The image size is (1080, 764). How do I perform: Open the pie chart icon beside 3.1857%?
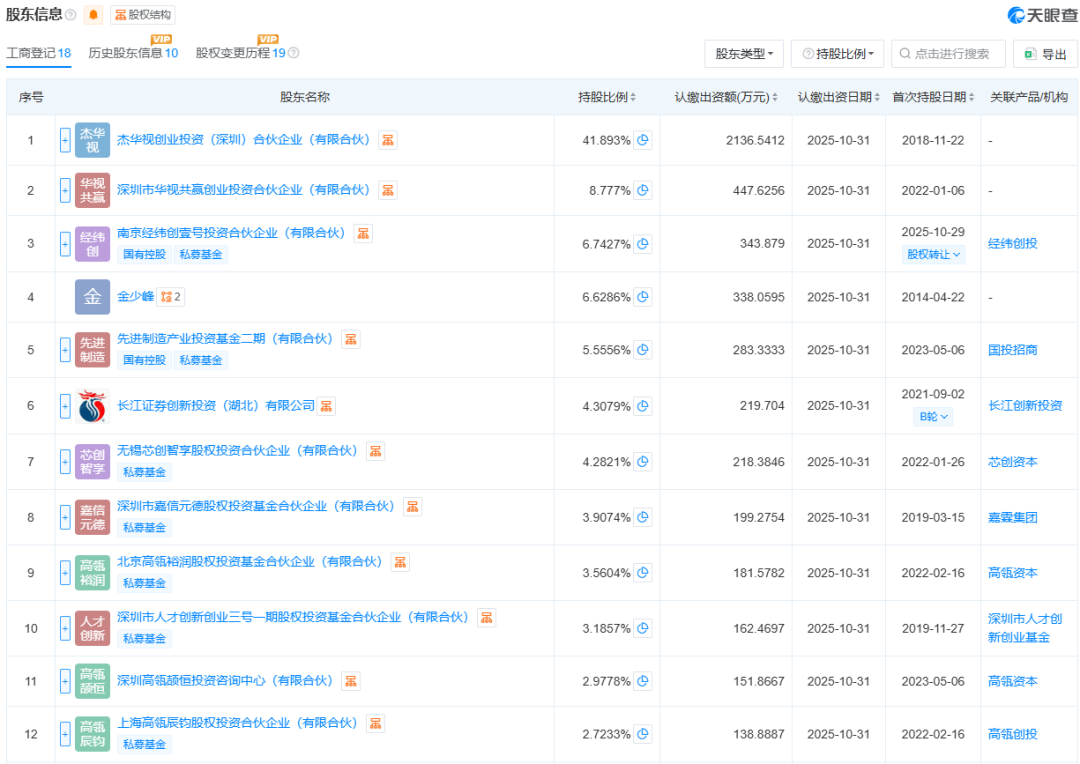click(643, 628)
